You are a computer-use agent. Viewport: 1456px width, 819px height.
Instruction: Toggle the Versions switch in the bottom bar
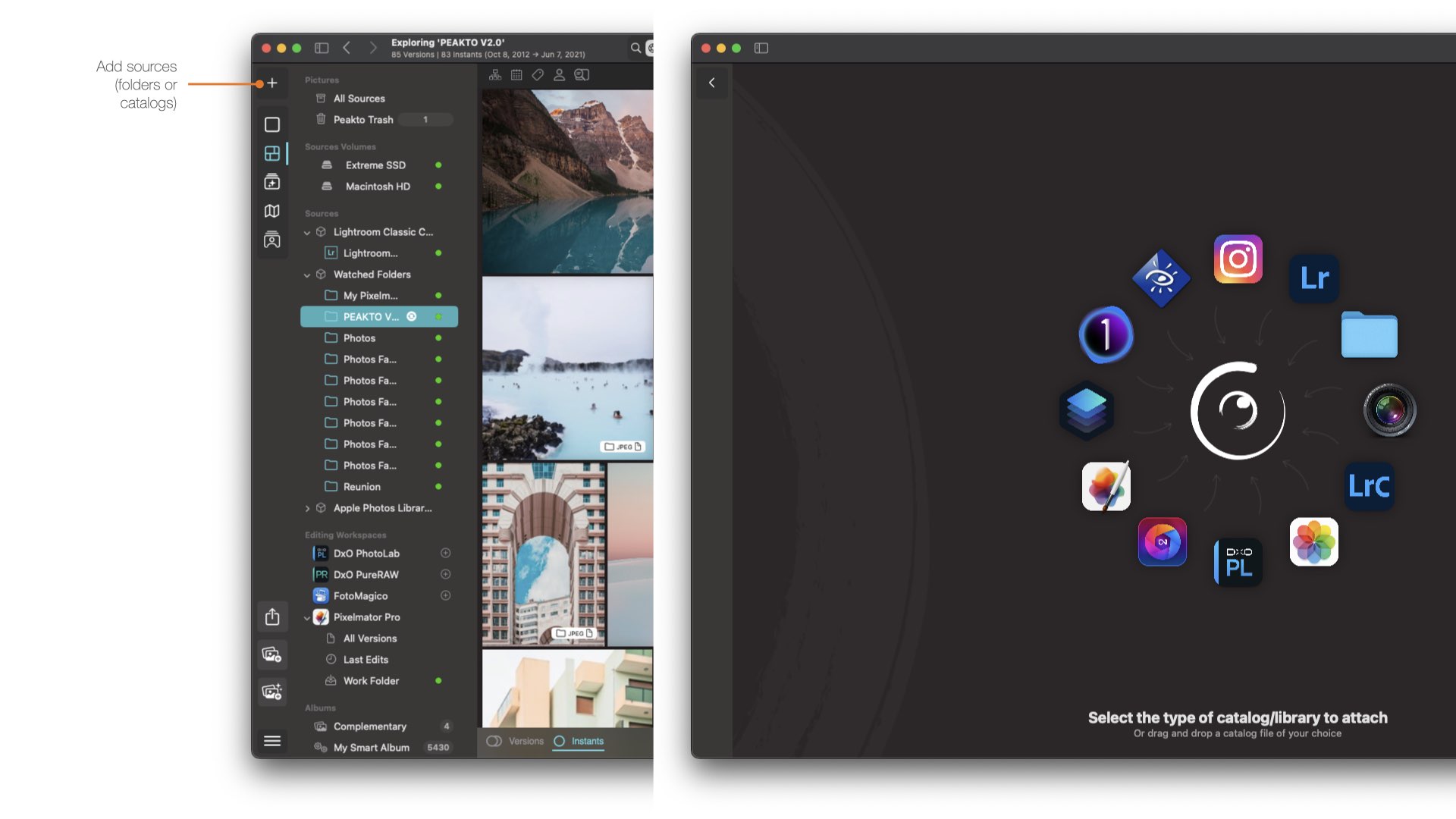(494, 741)
